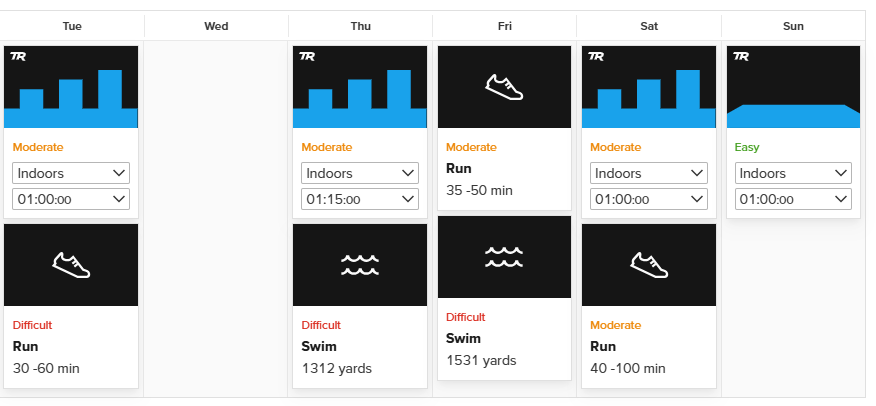
Task: Click the shoe icon on Friday's run
Action: click(x=504, y=87)
